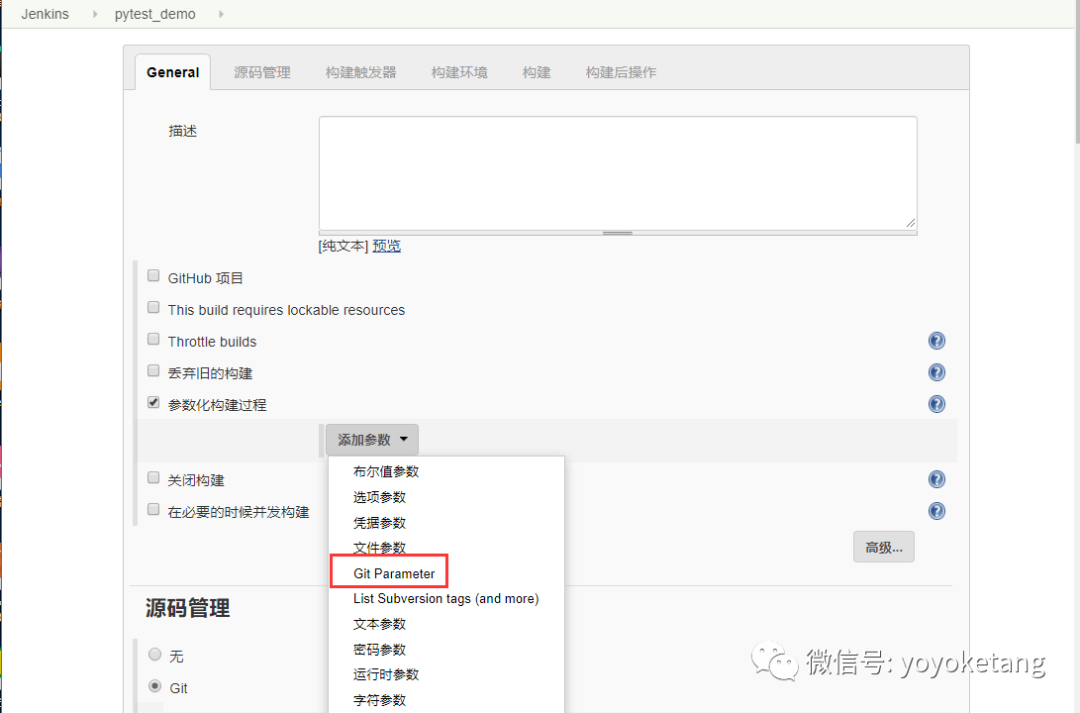Open help for Throttle builds
Viewport: 1080px width, 713px height.
[x=936, y=341]
